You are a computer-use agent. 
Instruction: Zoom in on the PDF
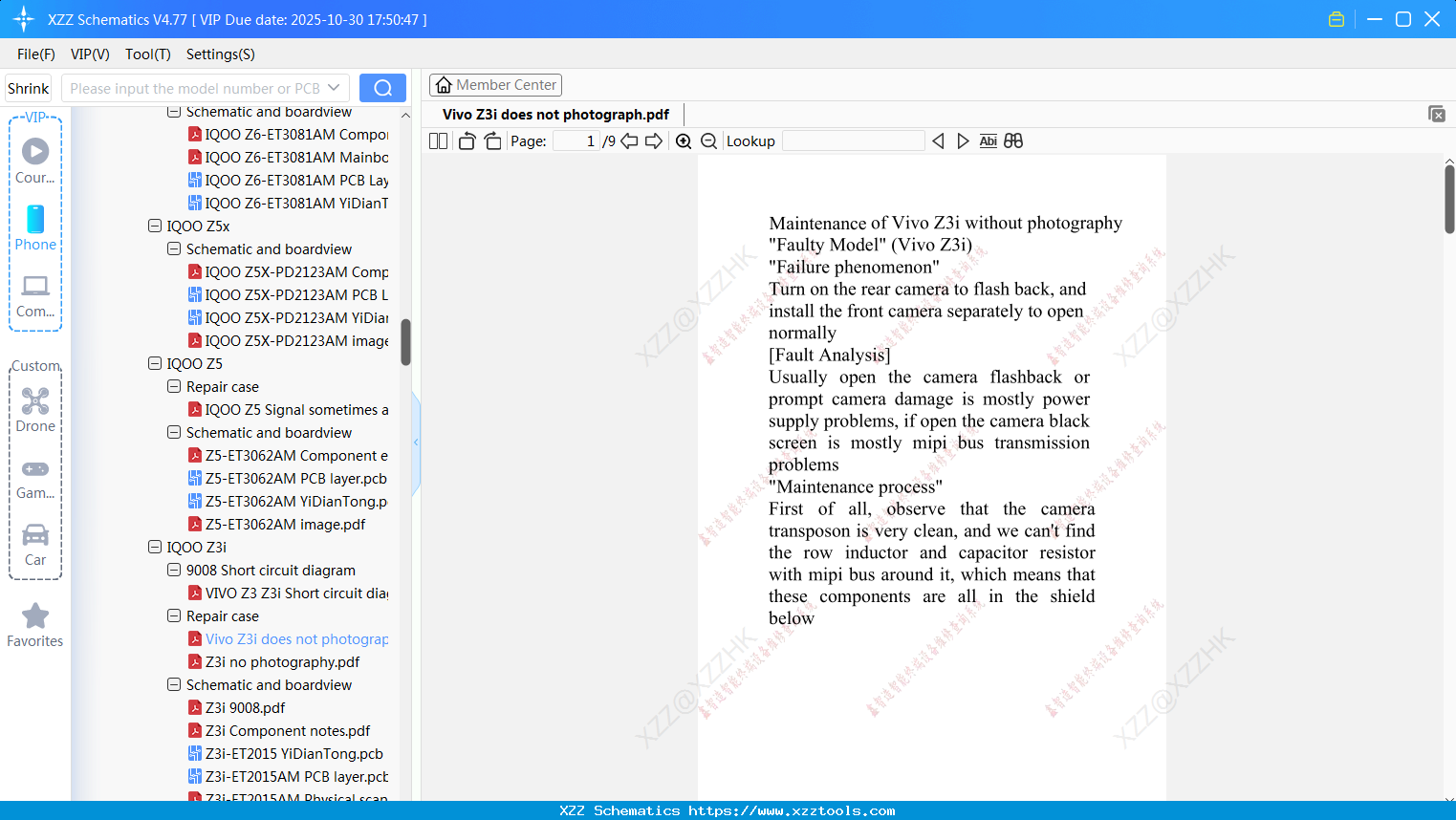[x=684, y=141]
